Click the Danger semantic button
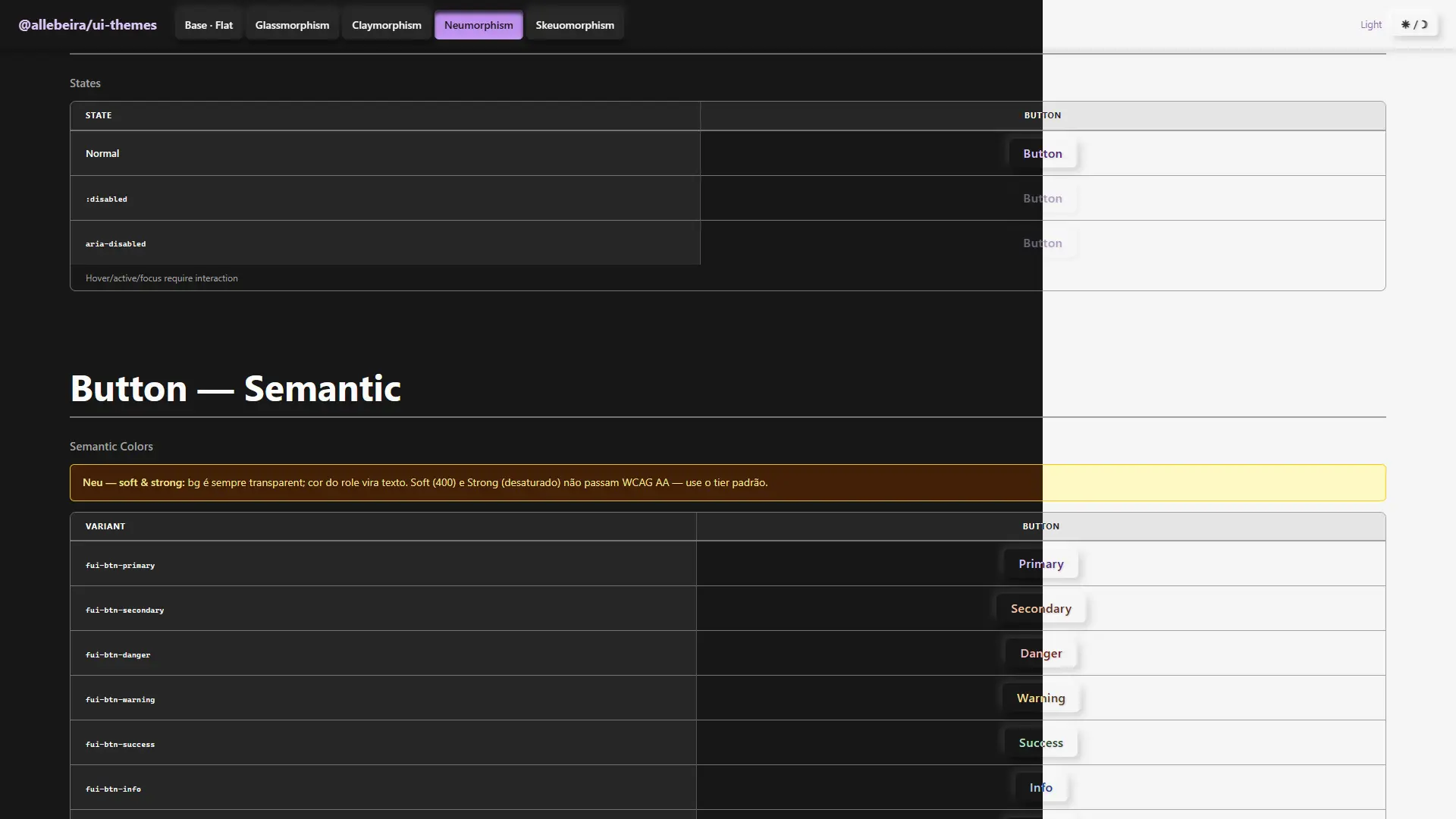This screenshot has height=819, width=1456. (1041, 653)
